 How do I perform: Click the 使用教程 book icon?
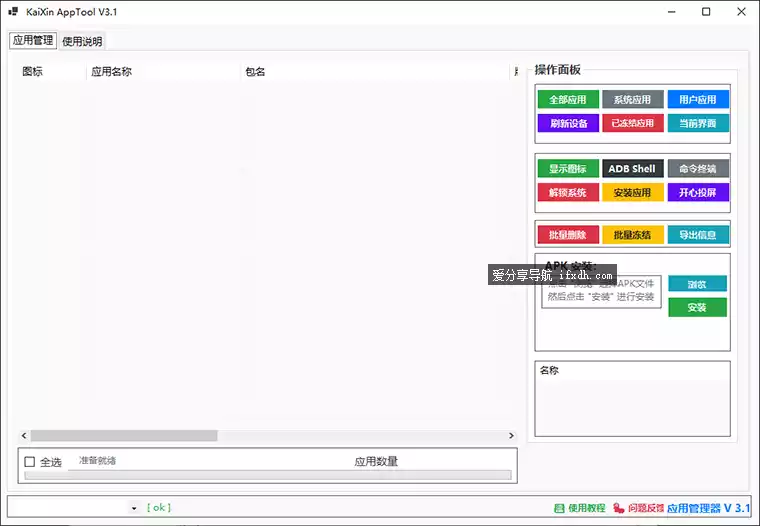click(559, 508)
